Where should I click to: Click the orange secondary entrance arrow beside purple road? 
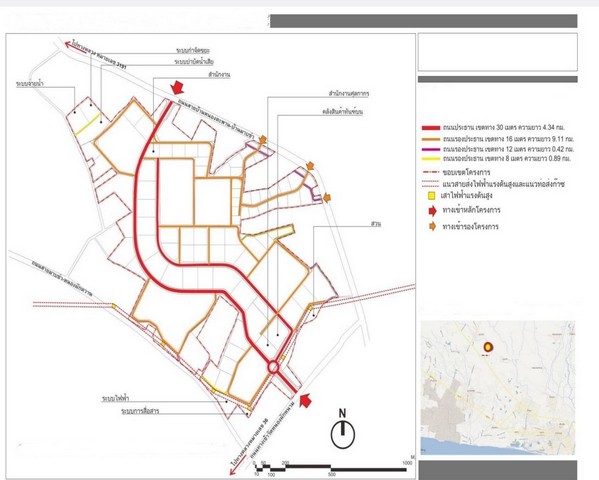(263, 140)
